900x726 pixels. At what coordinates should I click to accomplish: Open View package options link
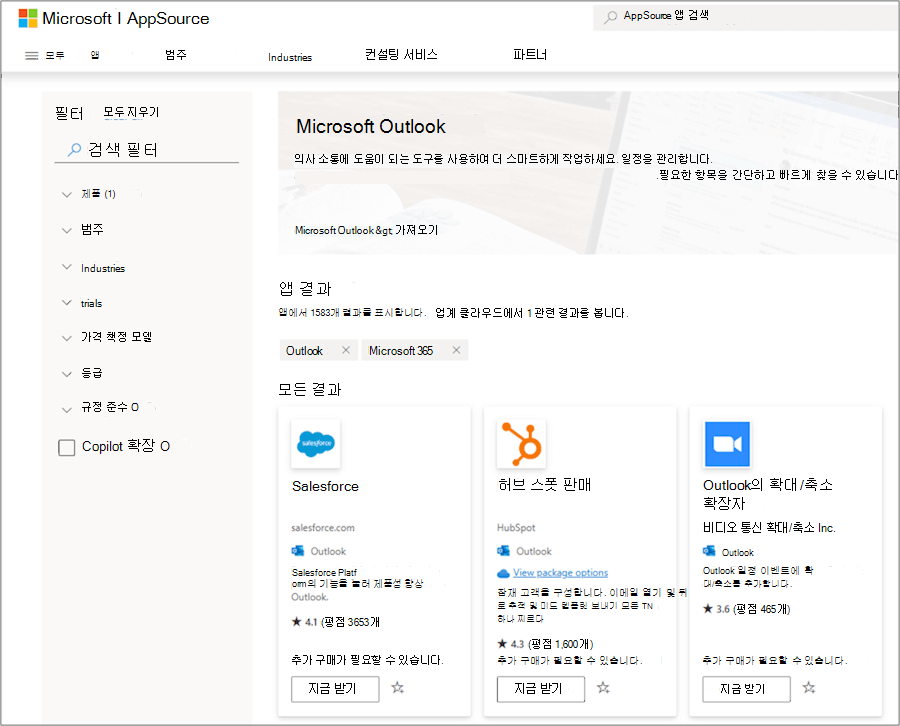[560, 573]
